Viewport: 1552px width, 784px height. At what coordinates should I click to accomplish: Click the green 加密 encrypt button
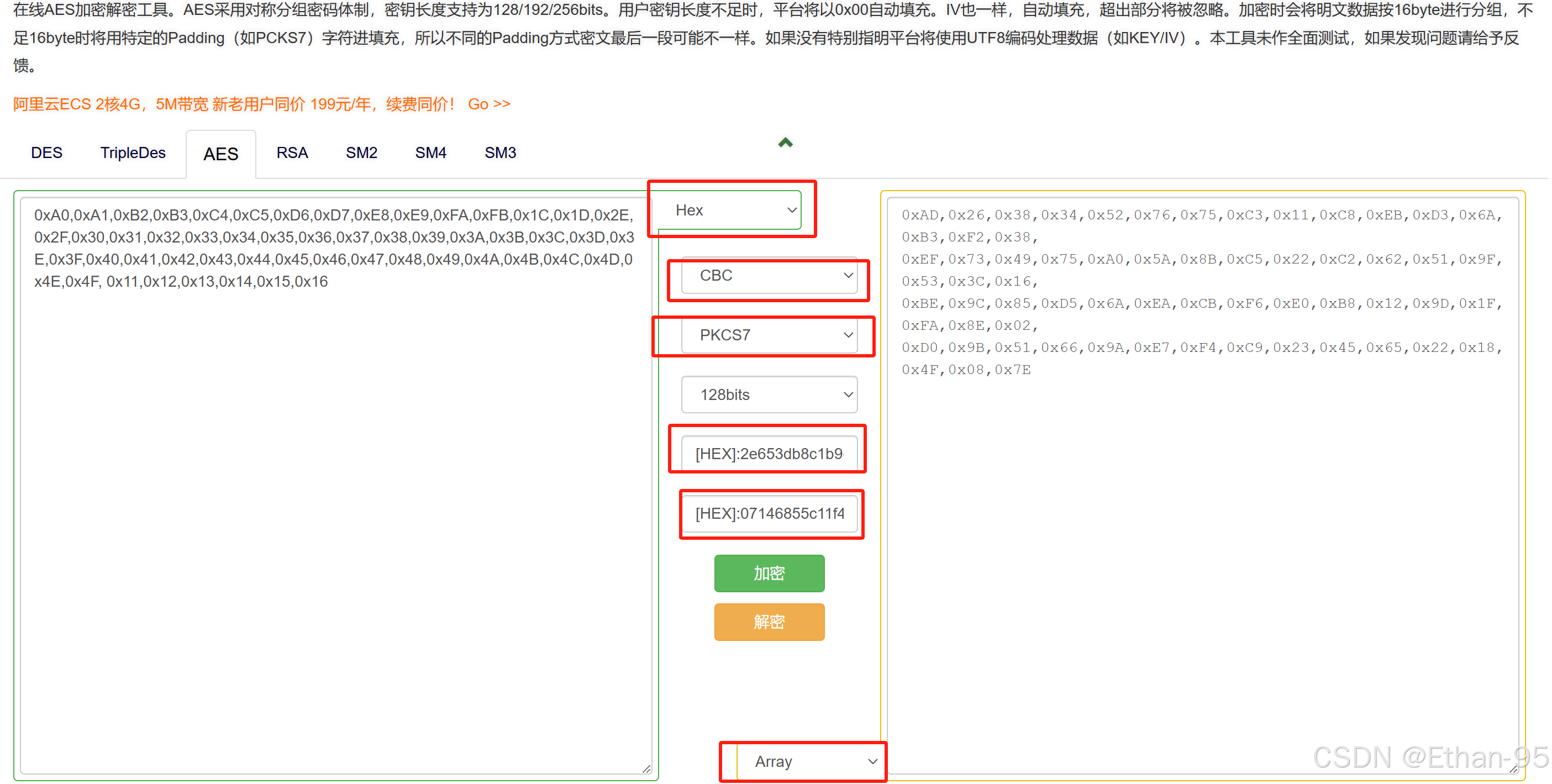[x=770, y=573]
